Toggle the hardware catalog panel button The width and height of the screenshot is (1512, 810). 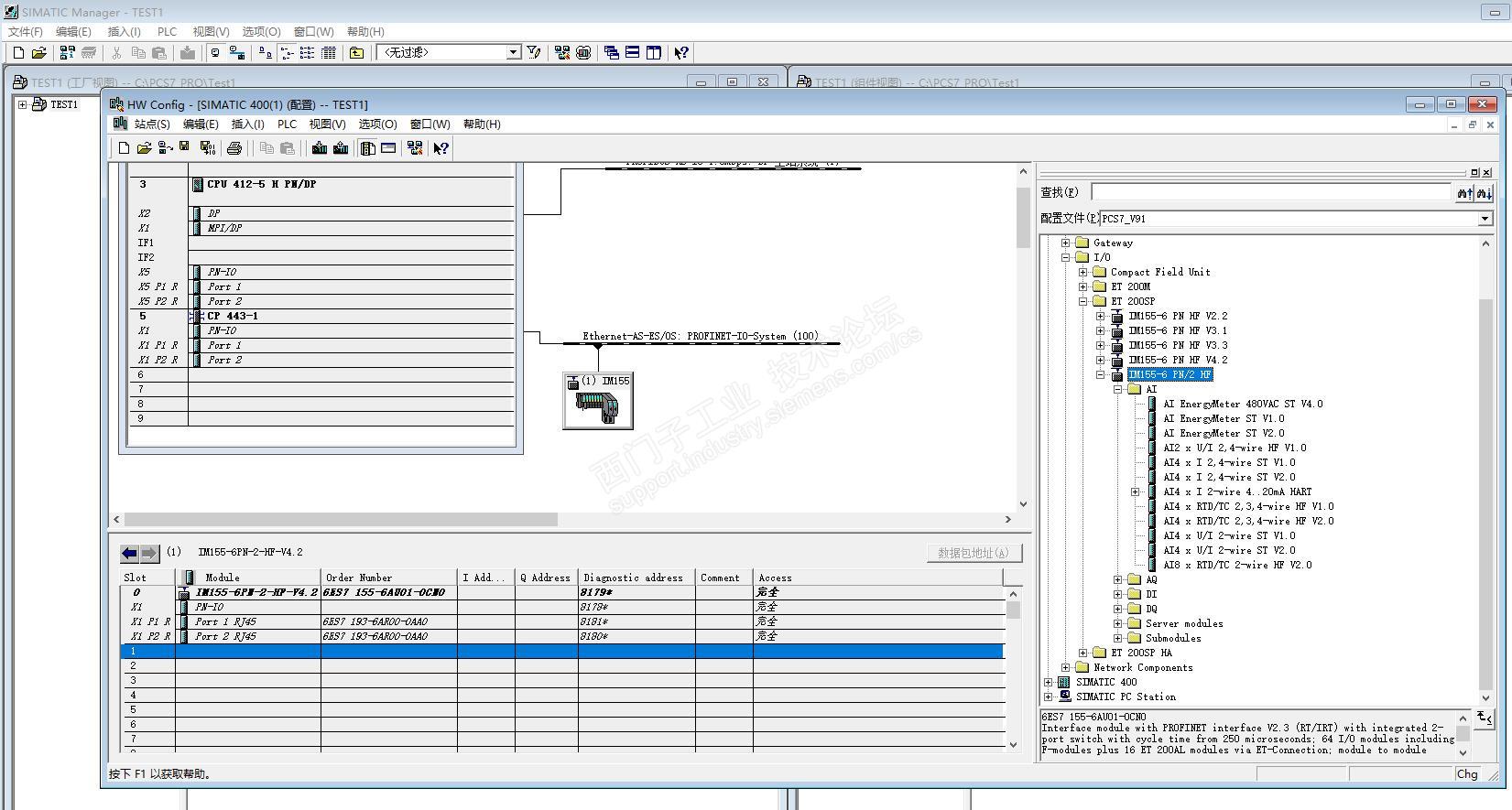(367, 148)
